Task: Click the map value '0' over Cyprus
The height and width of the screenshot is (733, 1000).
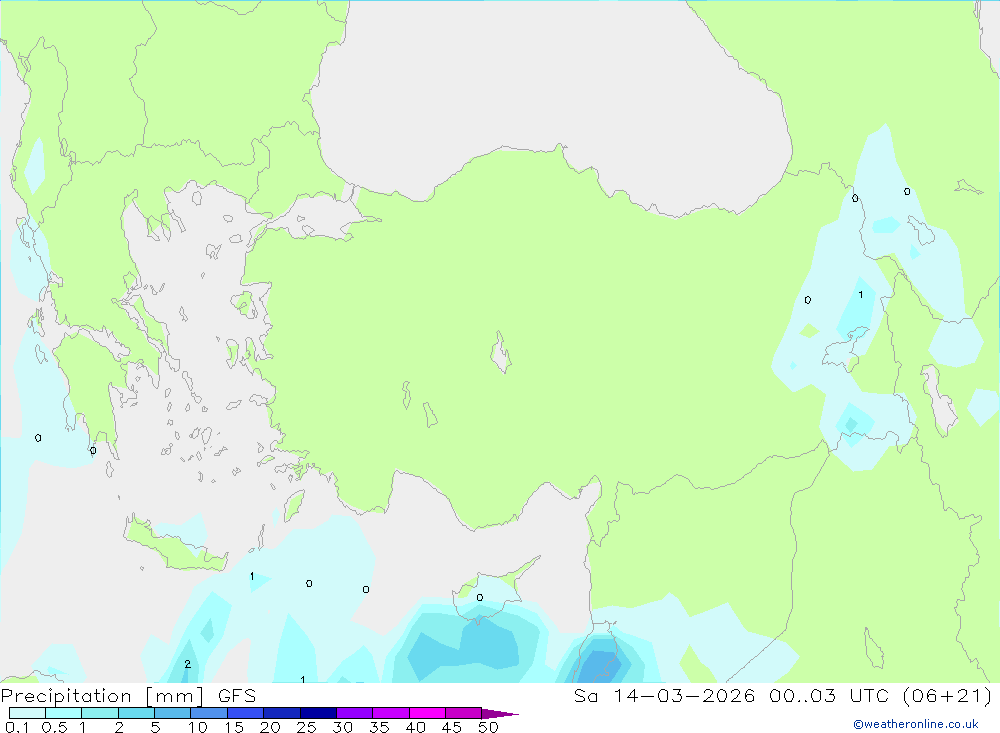Action: pyautogui.click(x=480, y=598)
